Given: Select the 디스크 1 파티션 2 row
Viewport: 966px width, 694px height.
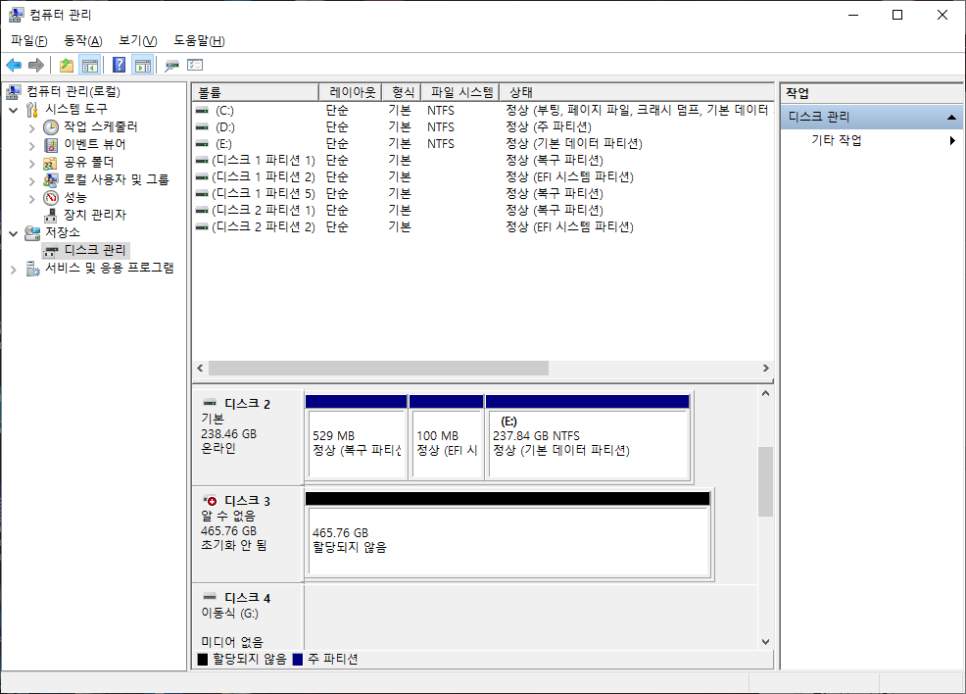Looking at the screenshot, I should point(483,177).
